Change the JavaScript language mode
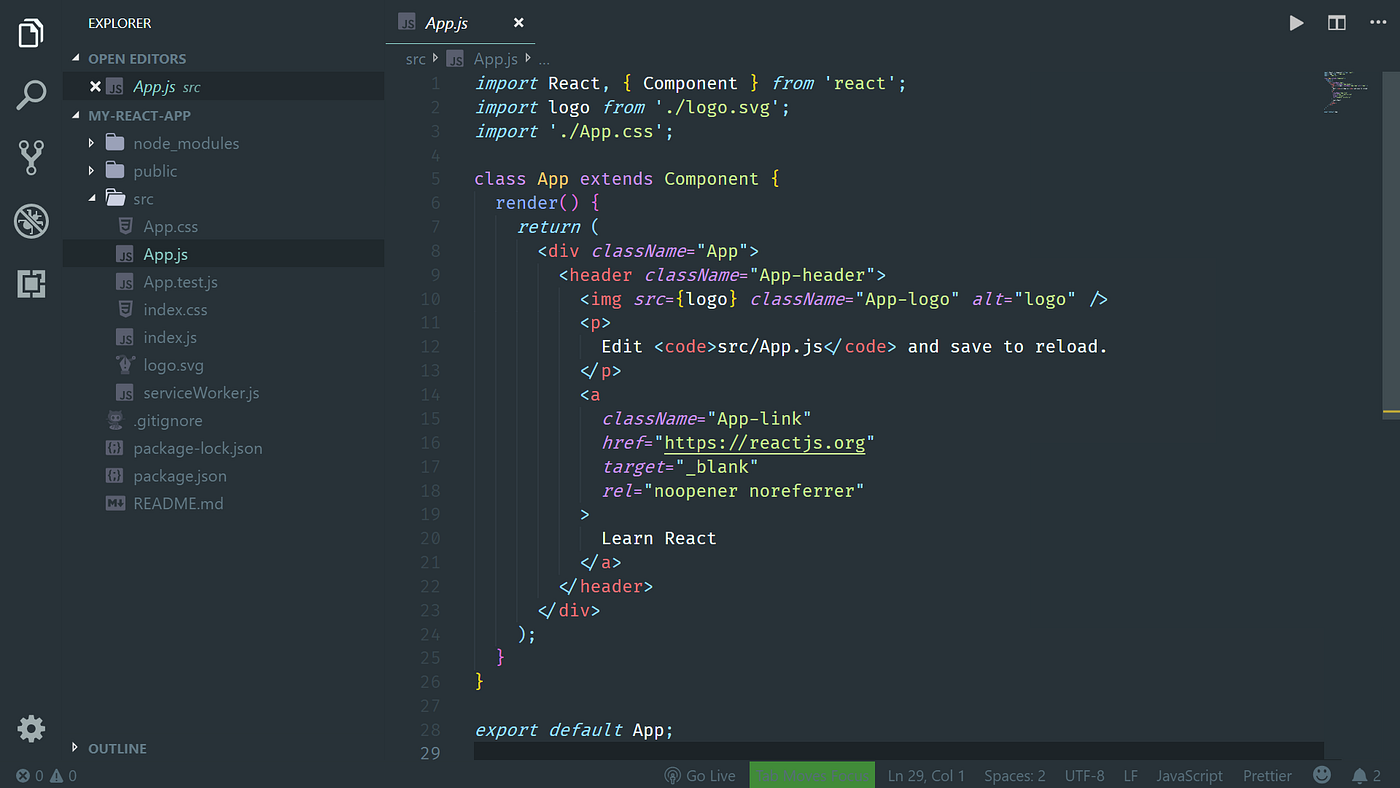 coord(1189,775)
